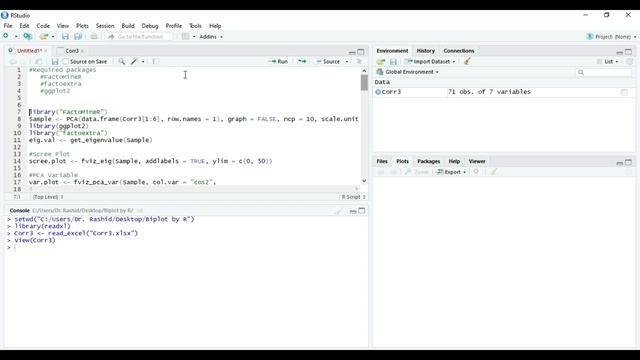The image size is (640, 360).
Task: Open the Profile menu
Action: (x=173, y=26)
